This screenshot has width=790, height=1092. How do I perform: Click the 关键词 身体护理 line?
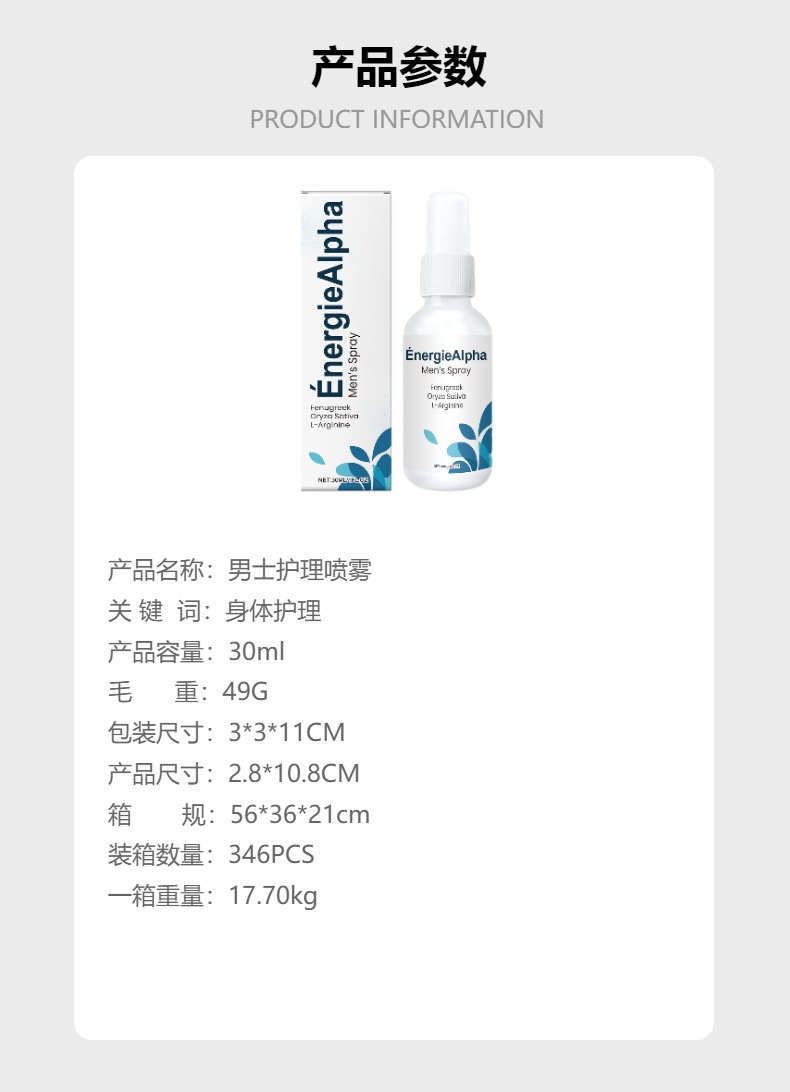click(x=215, y=611)
